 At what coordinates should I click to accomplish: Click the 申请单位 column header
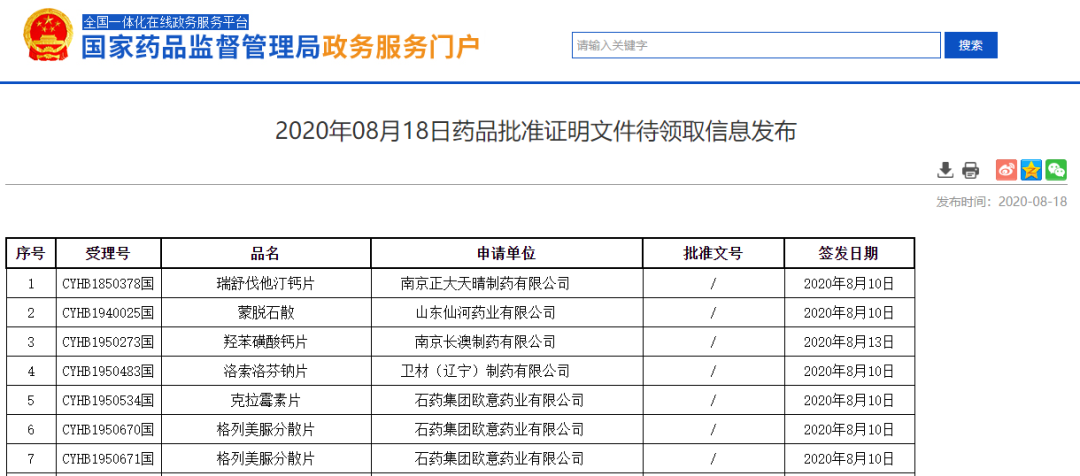pos(507,253)
